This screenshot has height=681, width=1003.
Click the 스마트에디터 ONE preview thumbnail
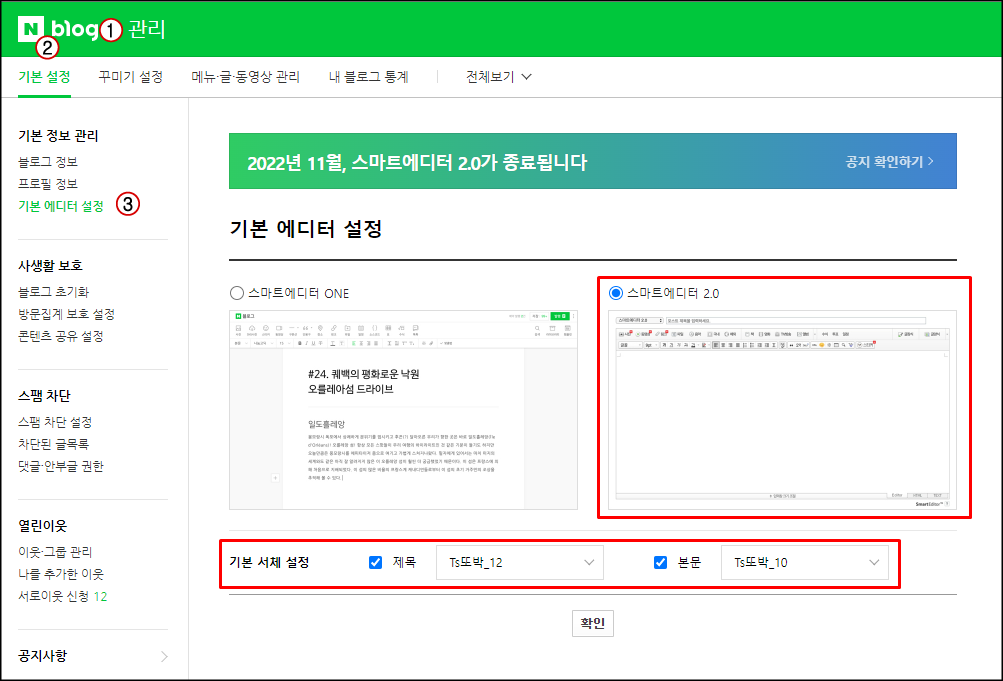pyautogui.click(x=404, y=410)
